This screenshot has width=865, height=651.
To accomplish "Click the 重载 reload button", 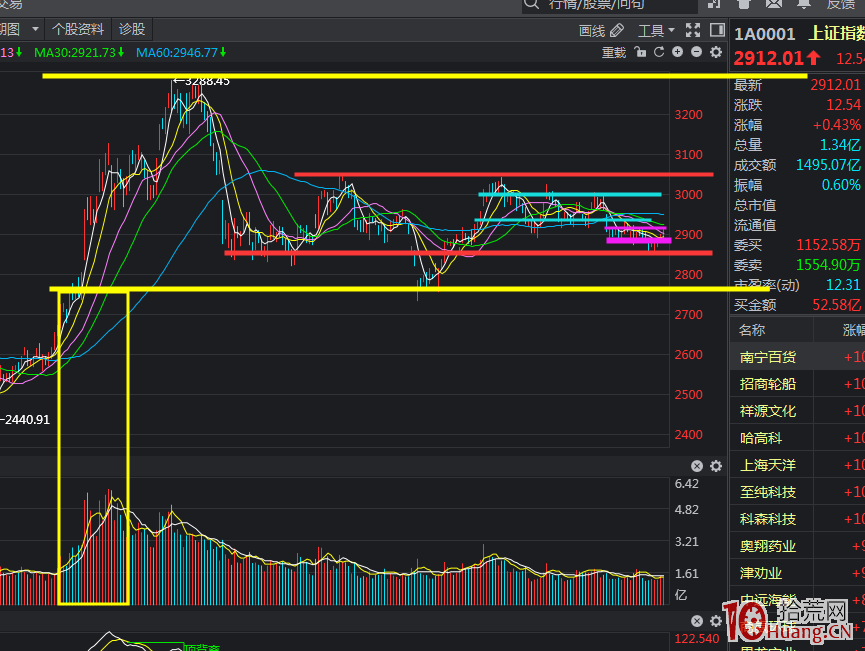I will [x=613, y=52].
